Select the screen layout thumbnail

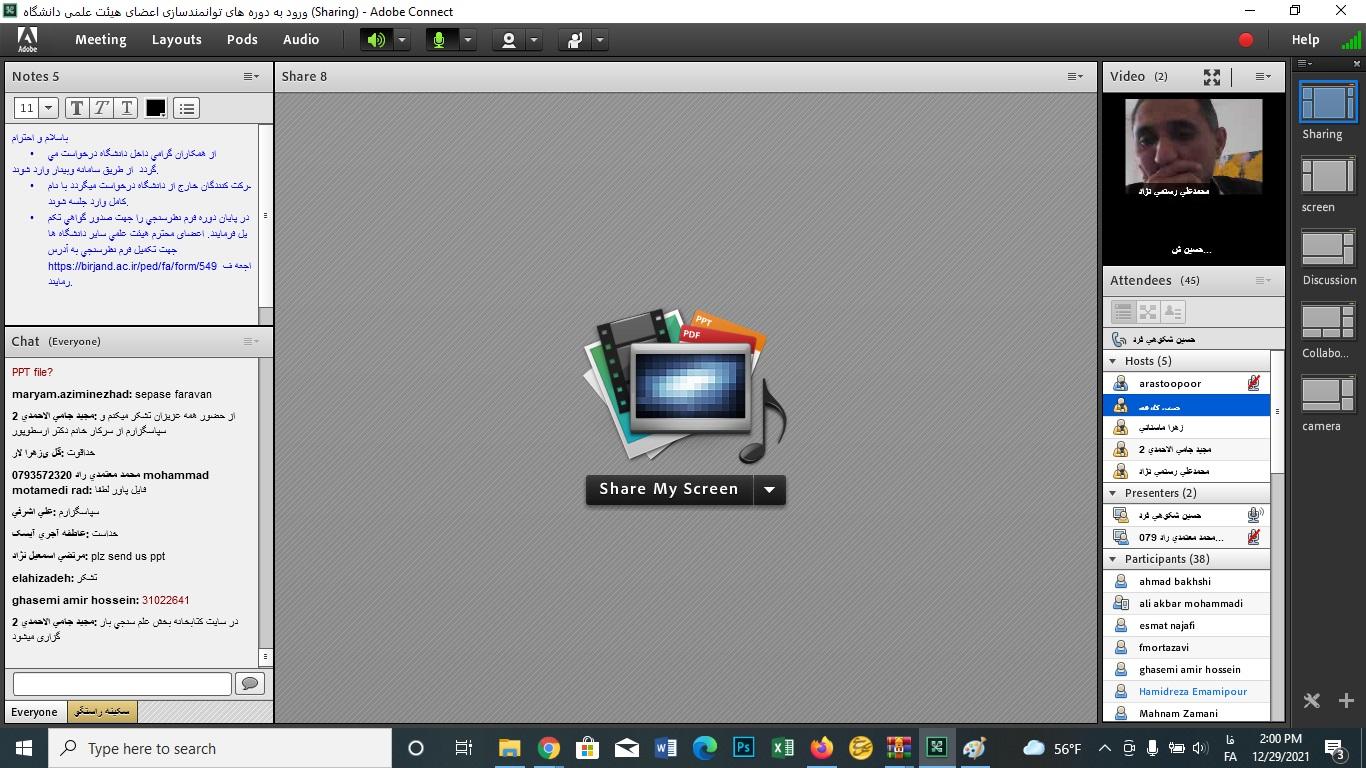click(x=1327, y=176)
